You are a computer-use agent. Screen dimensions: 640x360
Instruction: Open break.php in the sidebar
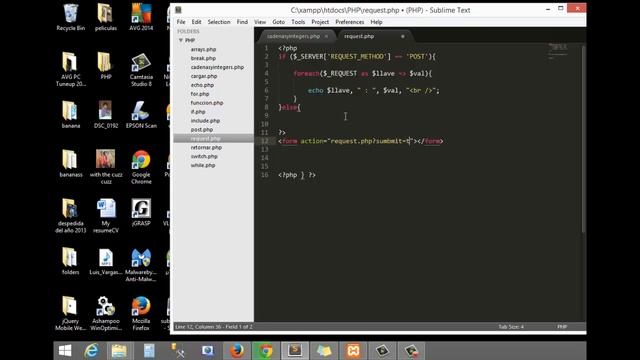point(203,58)
